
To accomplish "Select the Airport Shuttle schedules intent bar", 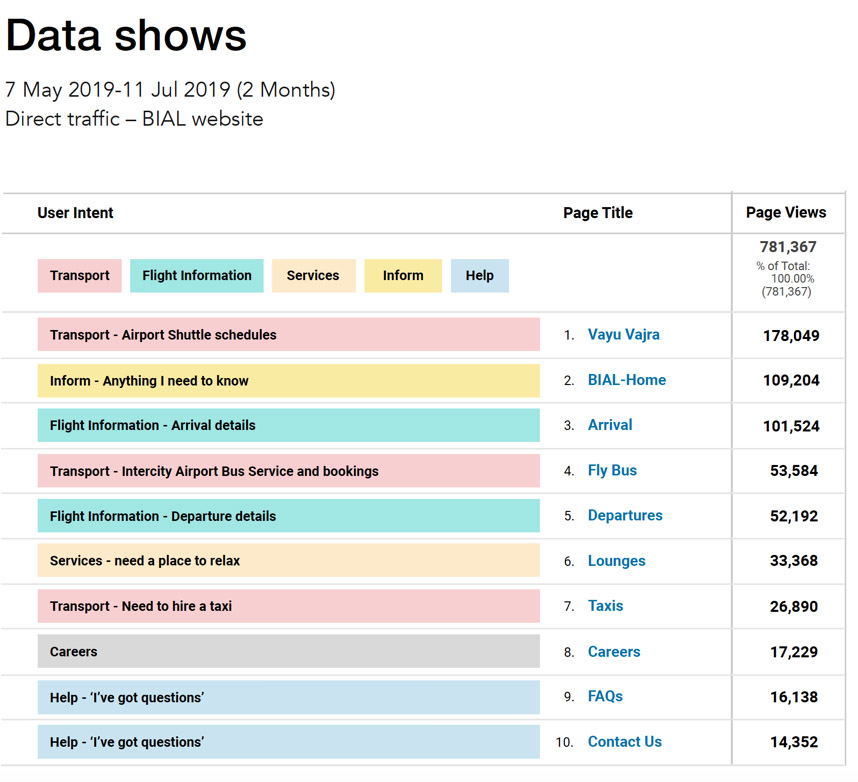I will pyautogui.click(x=288, y=335).
